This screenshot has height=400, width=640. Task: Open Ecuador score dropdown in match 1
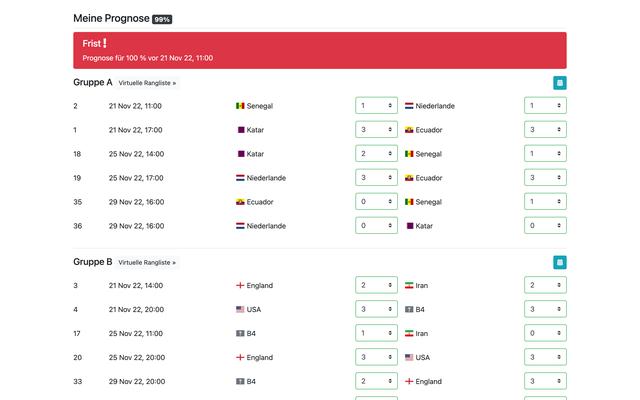545,130
